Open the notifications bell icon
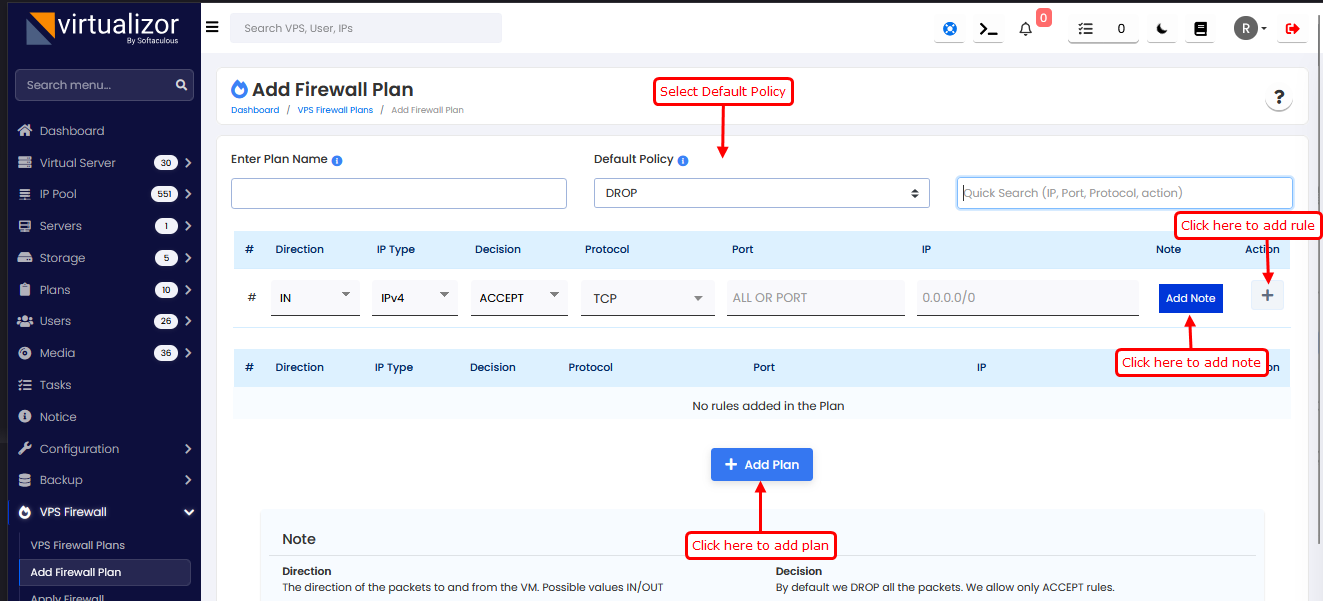 (x=1025, y=29)
